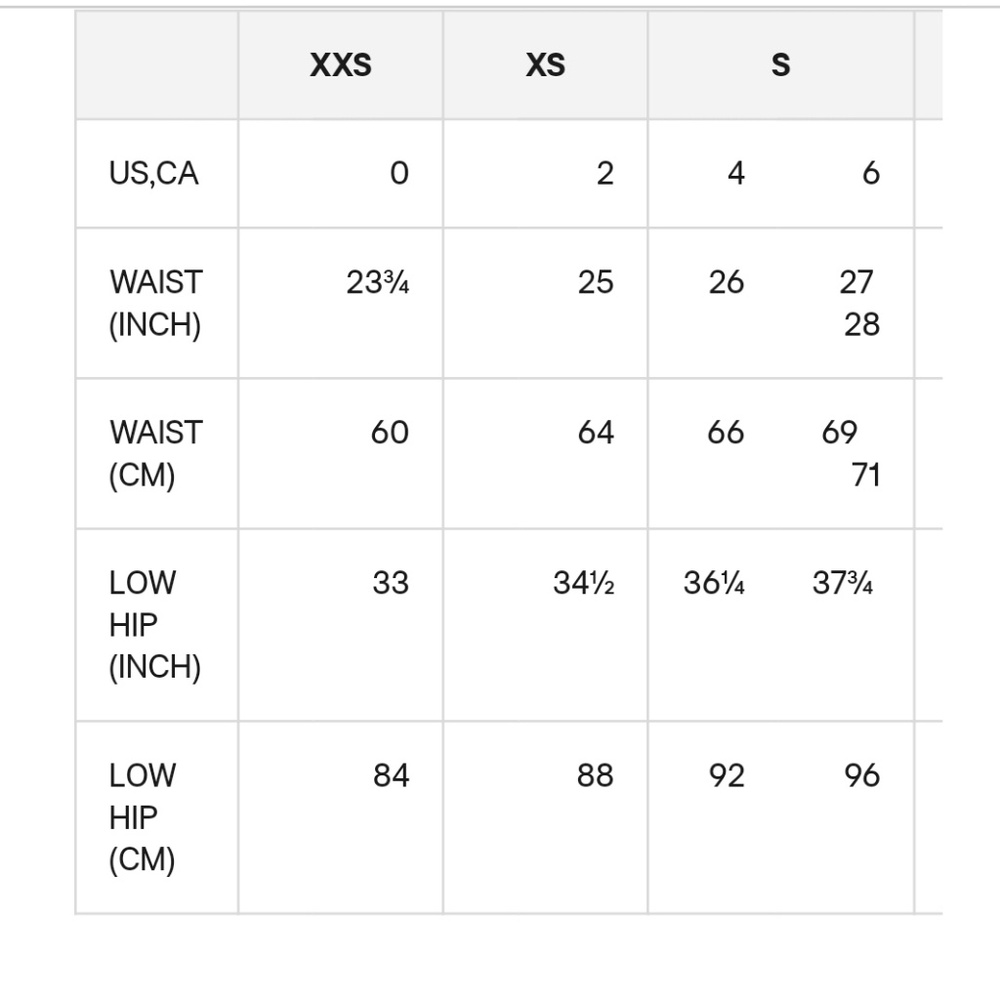
Task: Select the WAIST (CM) row label
Action: [155, 453]
